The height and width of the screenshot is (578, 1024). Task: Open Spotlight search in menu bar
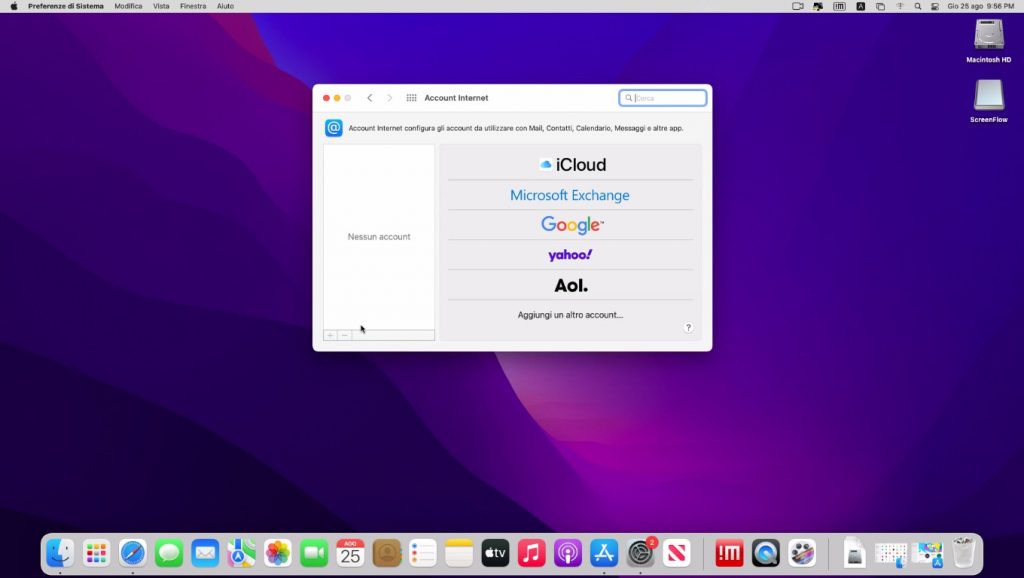pyautogui.click(x=917, y=6)
